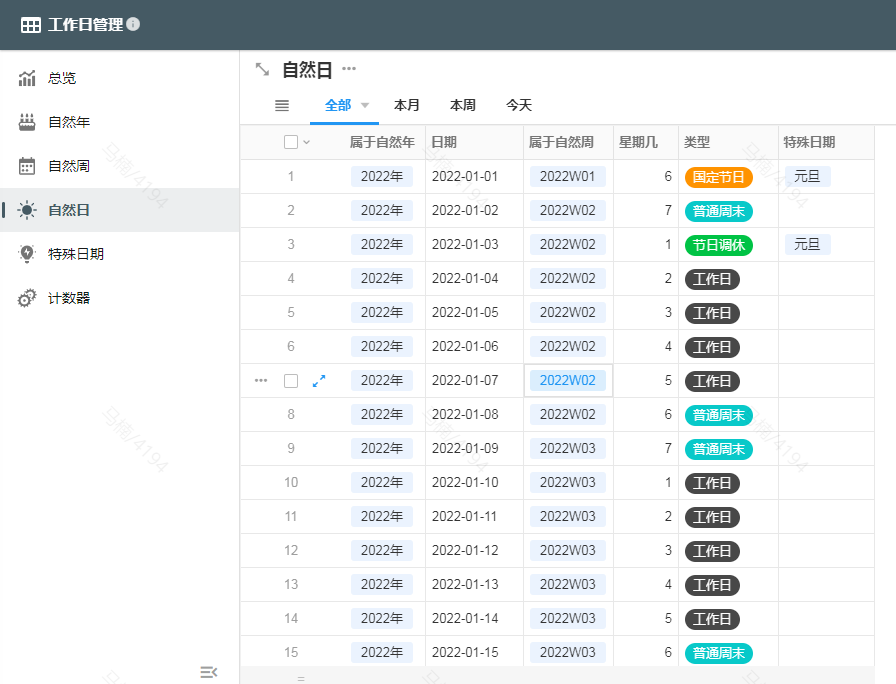This screenshot has width=896, height=684.
Task: Click the expand arrows icon beside 自然日 title
Action: click(262, 69)
